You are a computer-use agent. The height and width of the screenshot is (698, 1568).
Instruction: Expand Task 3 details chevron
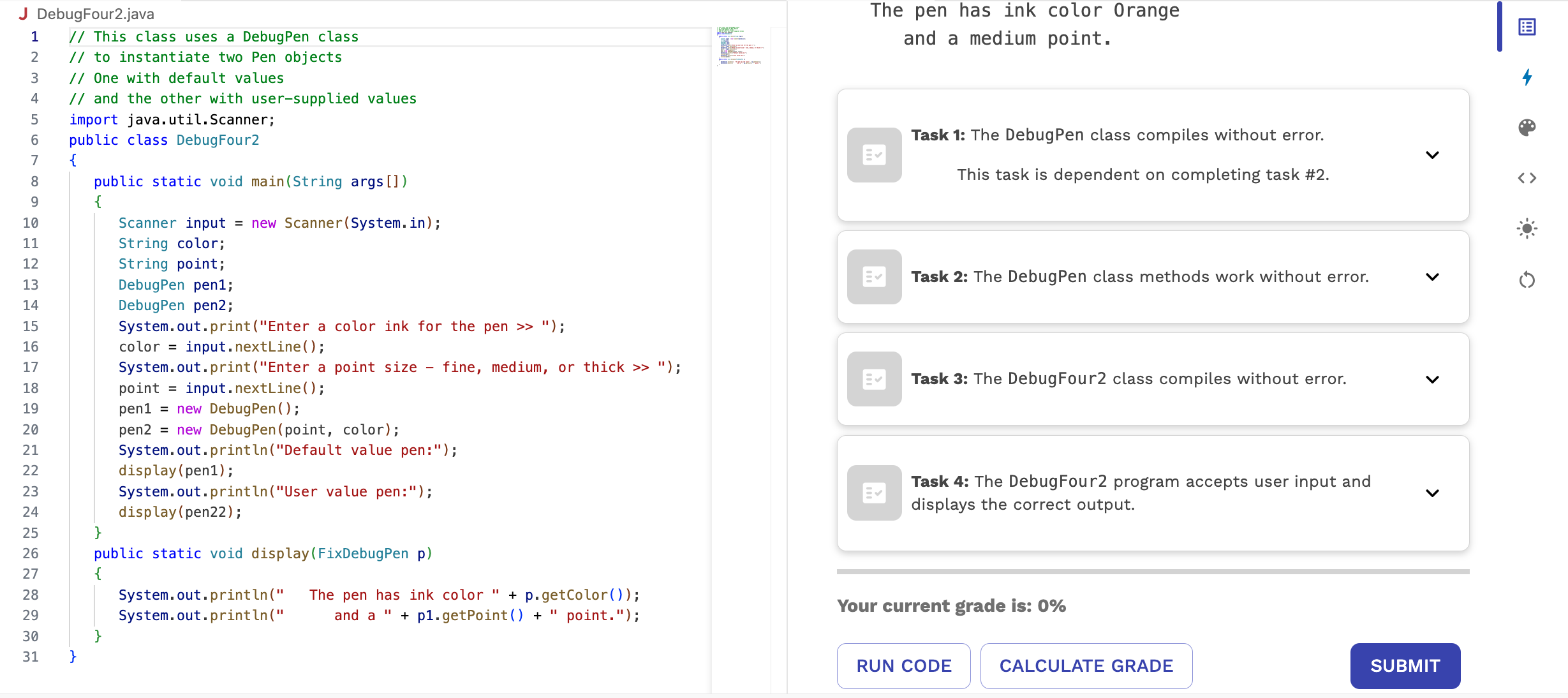point(1433,379)
